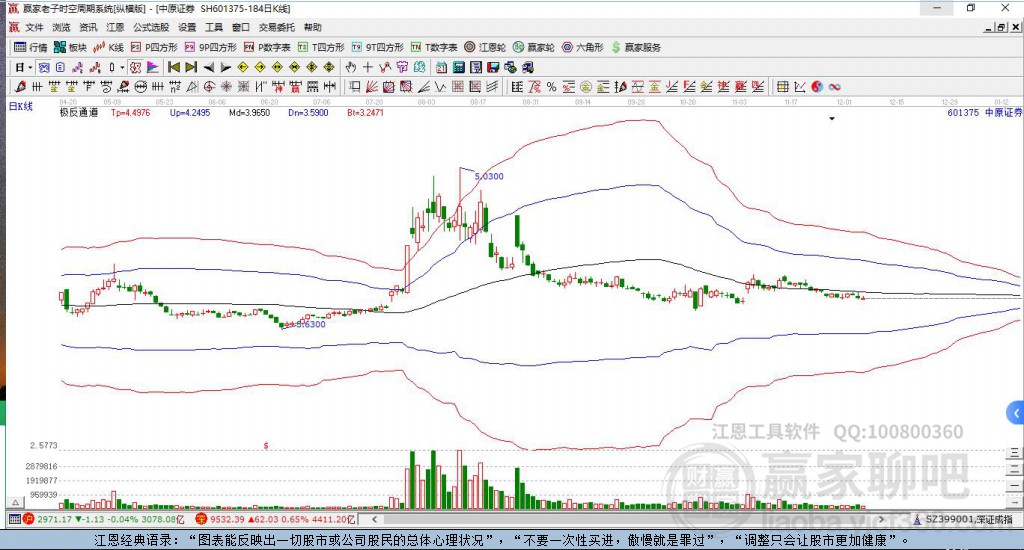Open the P数字表 tool
The image size is (1024, 550).
coord(267,47)
